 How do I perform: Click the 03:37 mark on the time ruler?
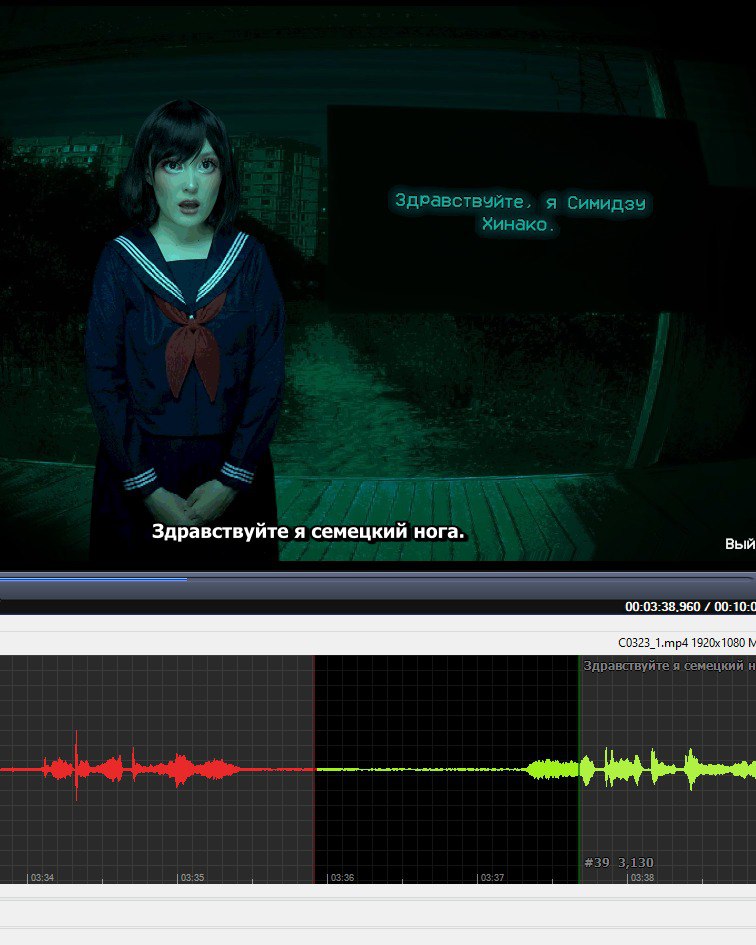coord(491,878)
